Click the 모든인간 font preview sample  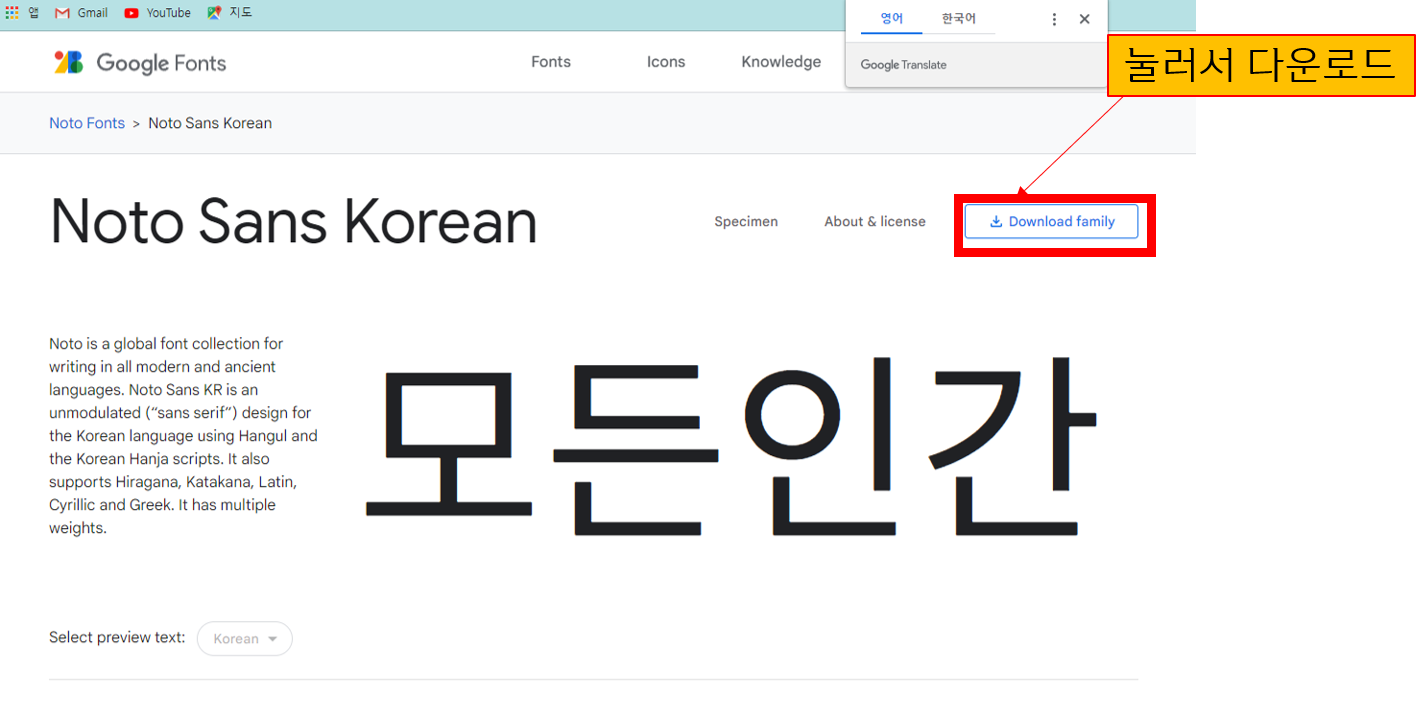(x=731, y=445)
